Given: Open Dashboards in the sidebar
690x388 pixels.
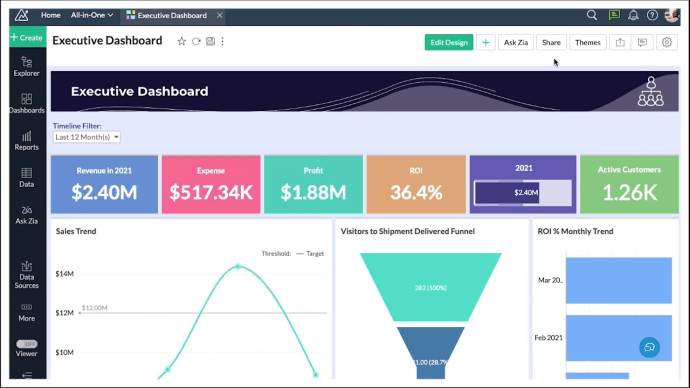Looking at the screenshot, I should [x=26, y=103].
